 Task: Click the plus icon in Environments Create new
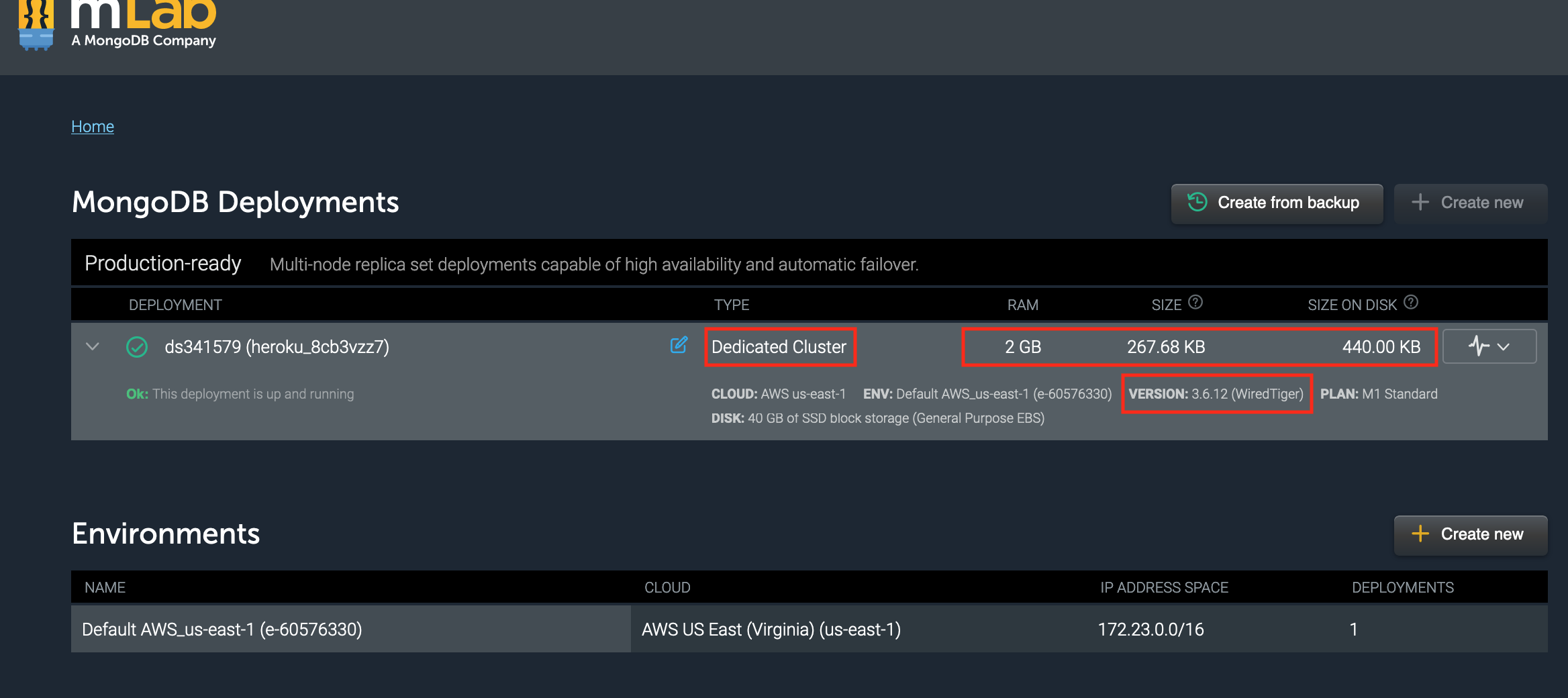[1420, 534]
